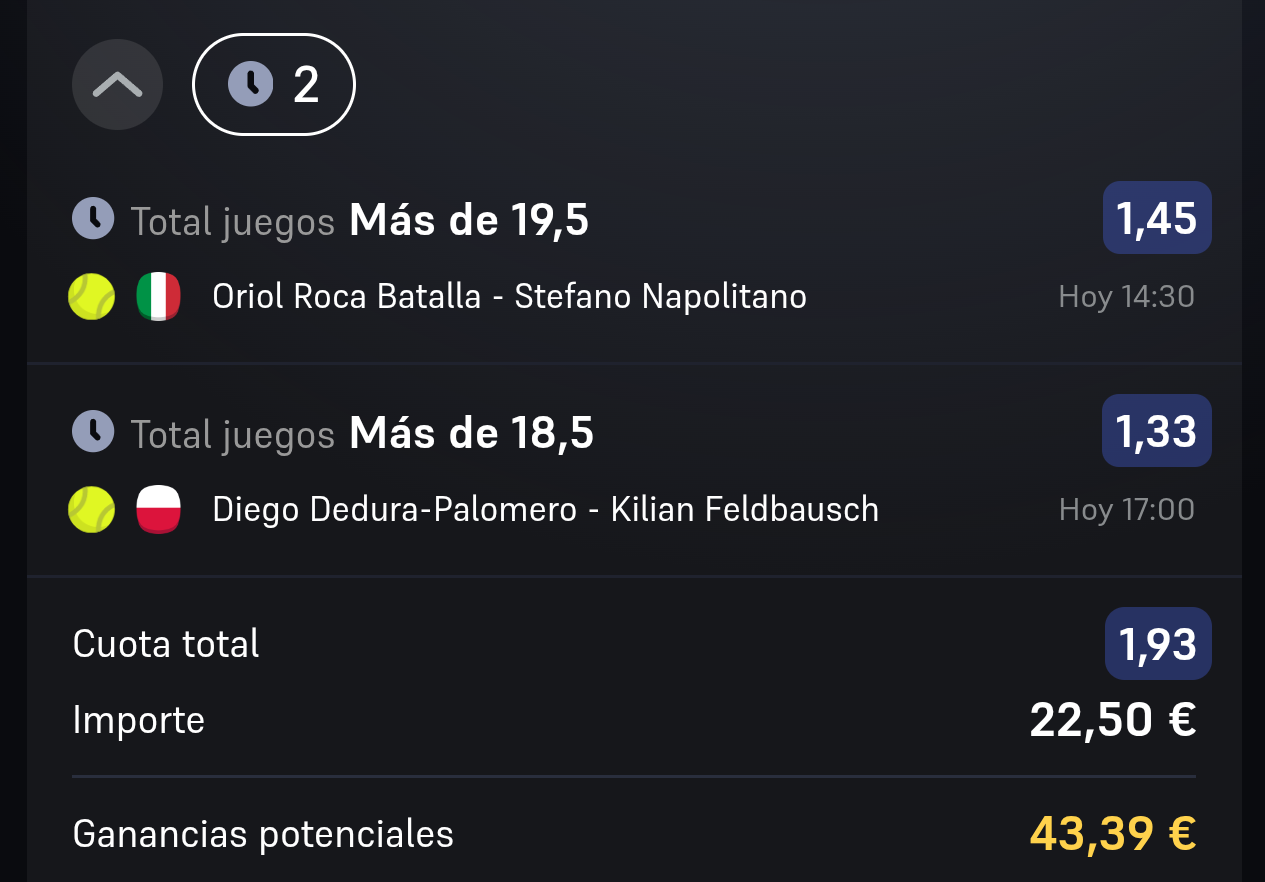
Task: Click the Importe amount 22,50 €
Action: coord(1113,720)
